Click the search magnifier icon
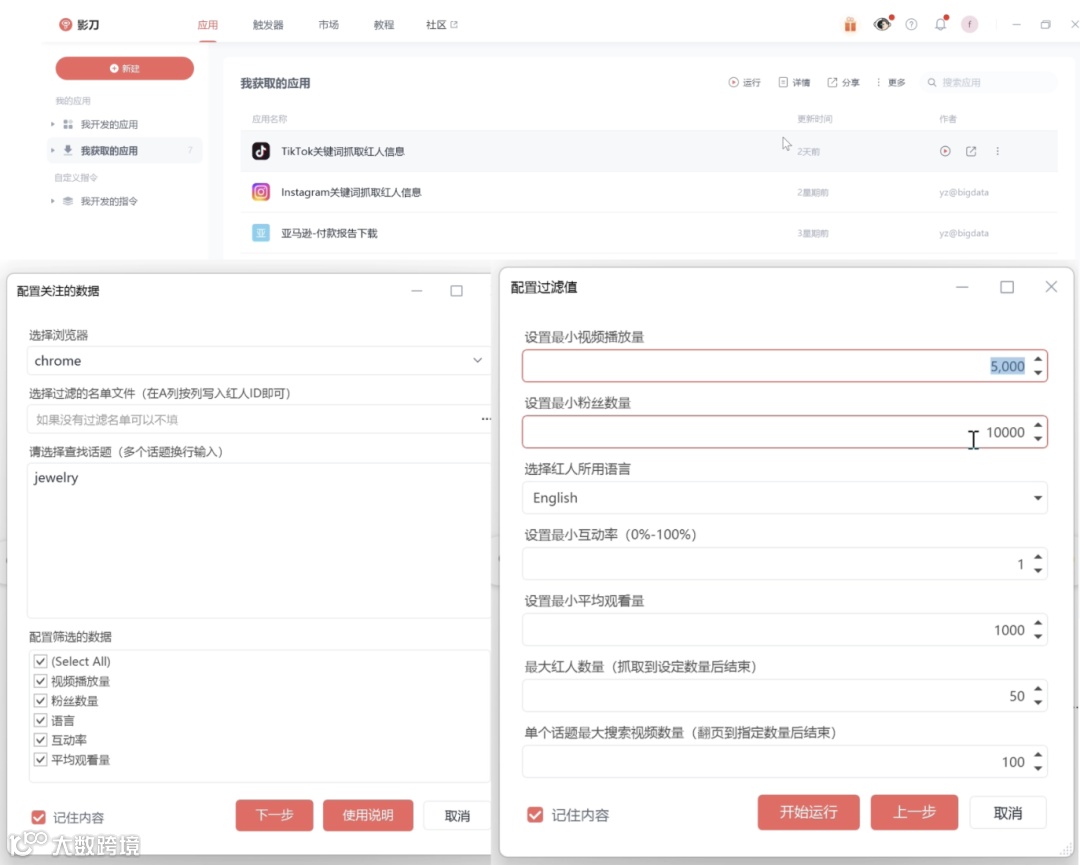 pos(932,83)
